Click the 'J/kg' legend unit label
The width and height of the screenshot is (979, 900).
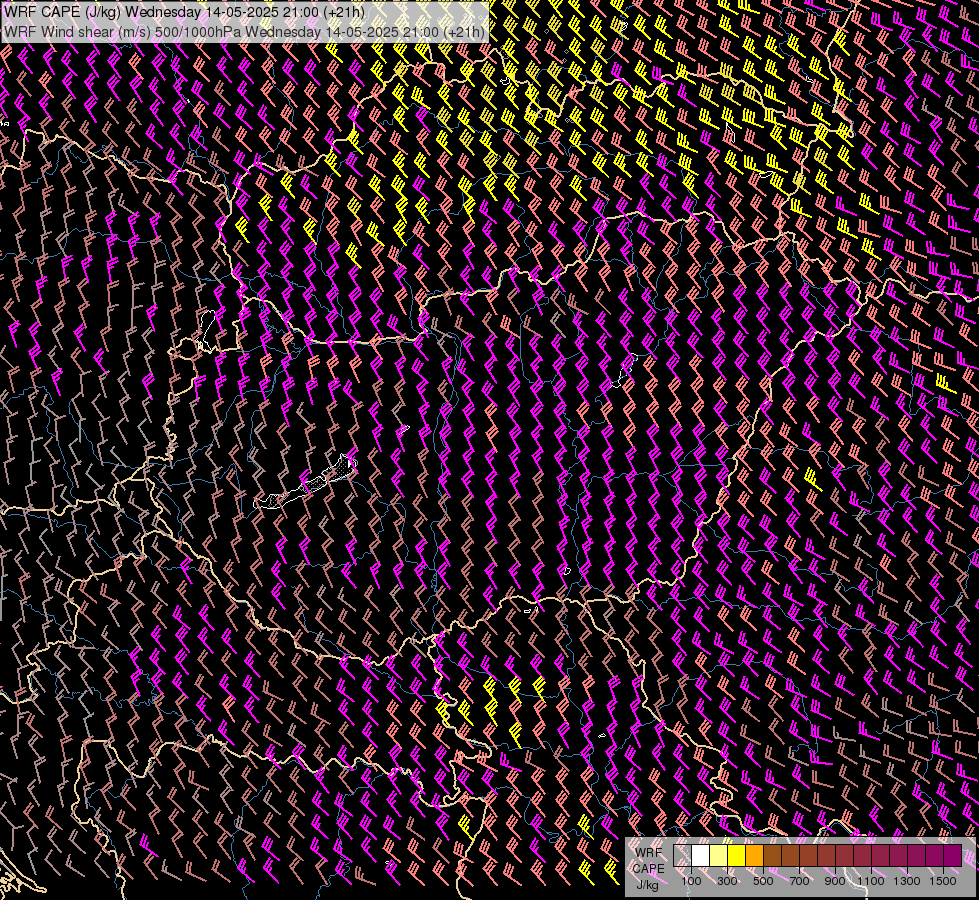[647, 885]
